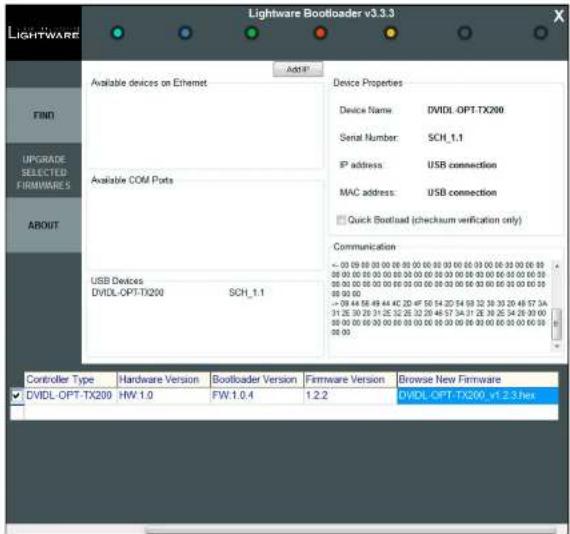
Task: Click the Browse New Firmware column header
Action: [x=478, y=380]
